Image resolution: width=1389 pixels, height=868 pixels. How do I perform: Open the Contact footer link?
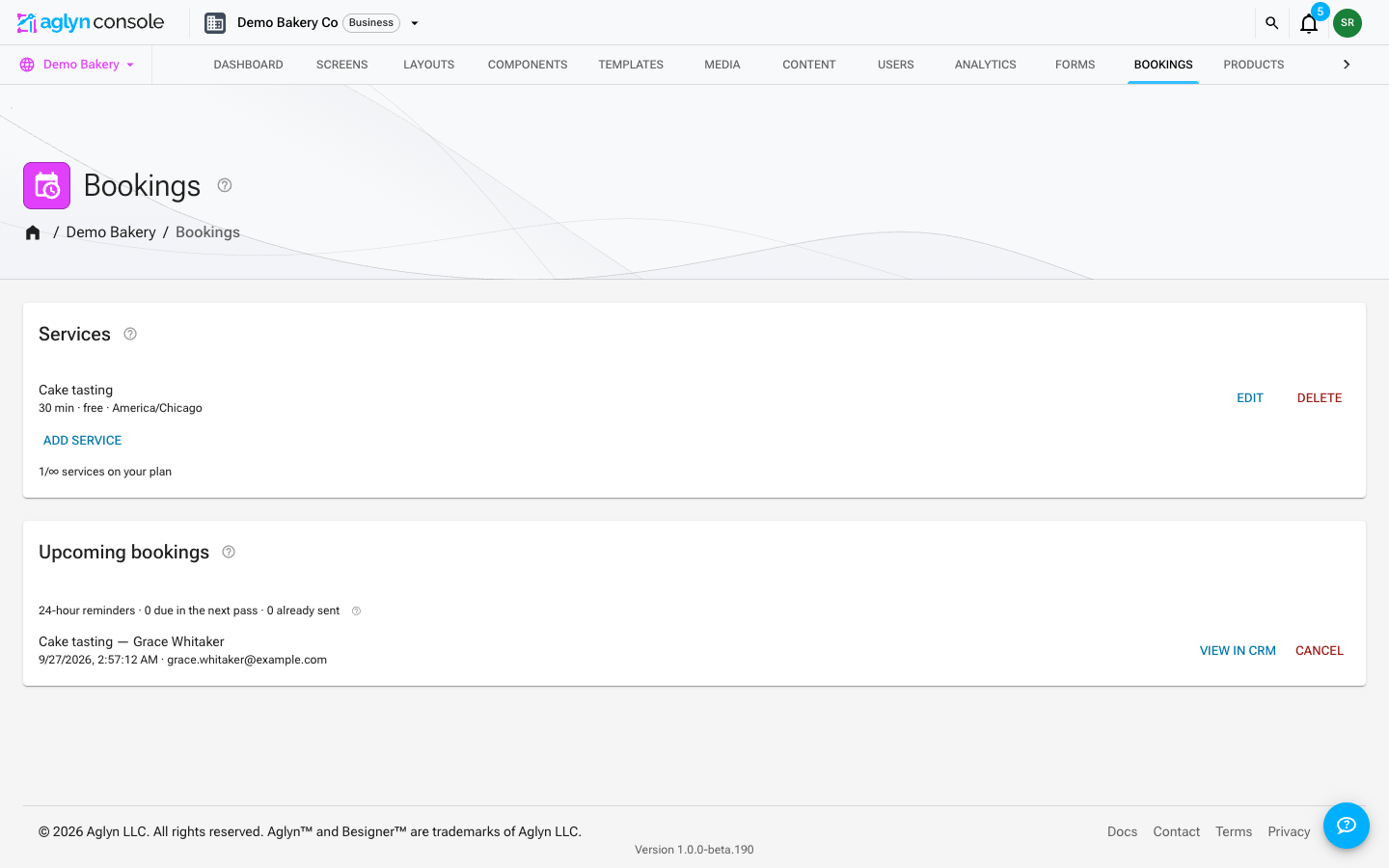(1177, 831)
